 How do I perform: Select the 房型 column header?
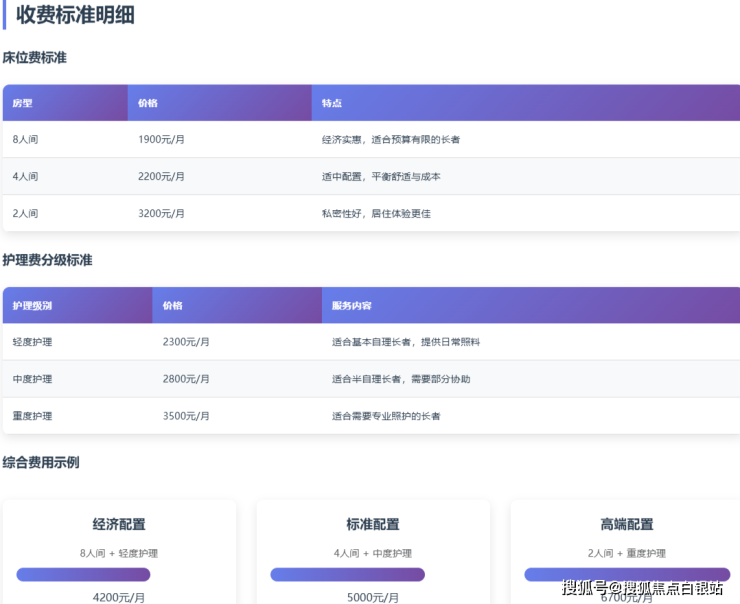pyautogui.click(x=23, y=103)
